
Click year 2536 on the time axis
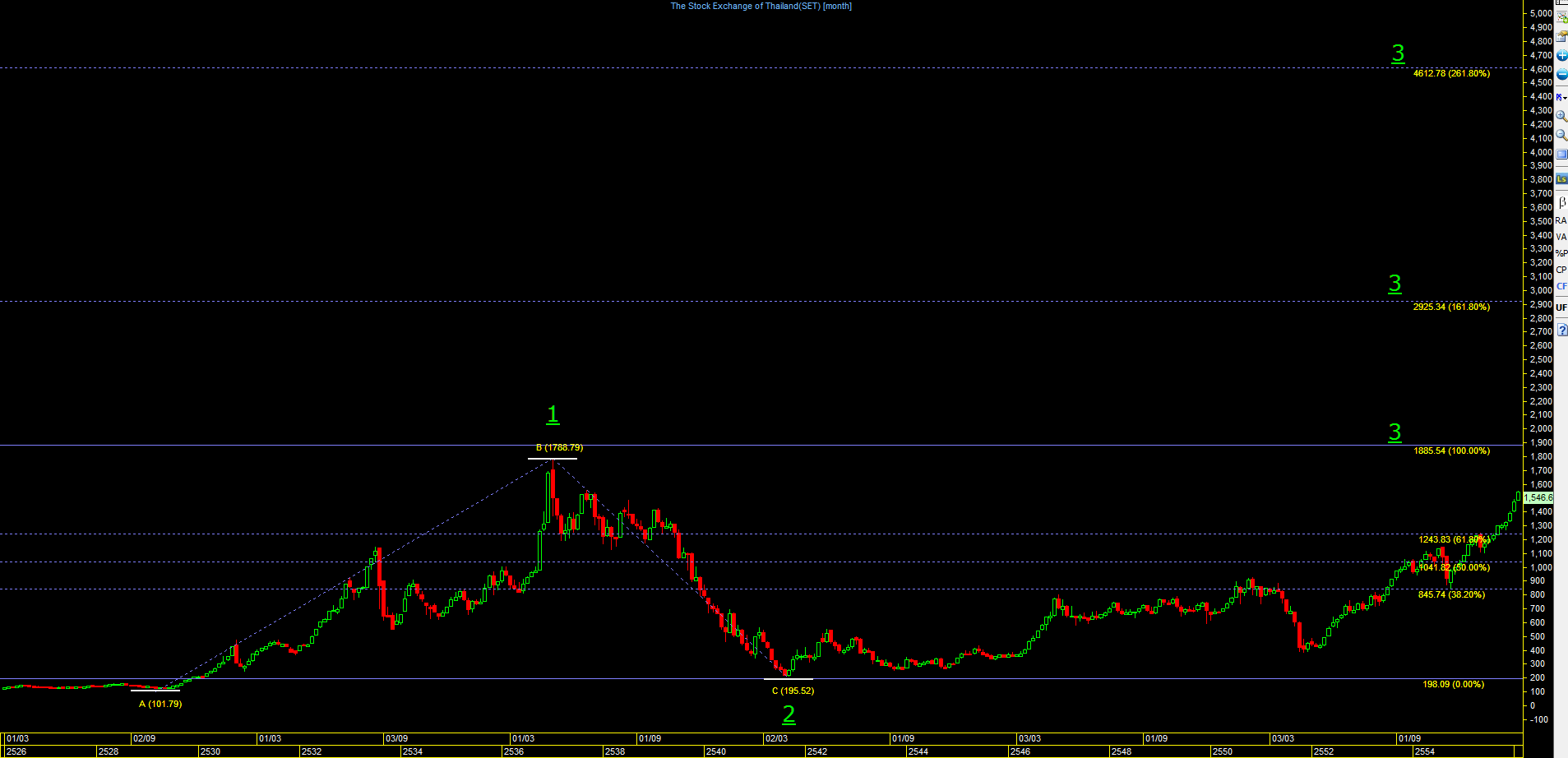coord(514,751)
